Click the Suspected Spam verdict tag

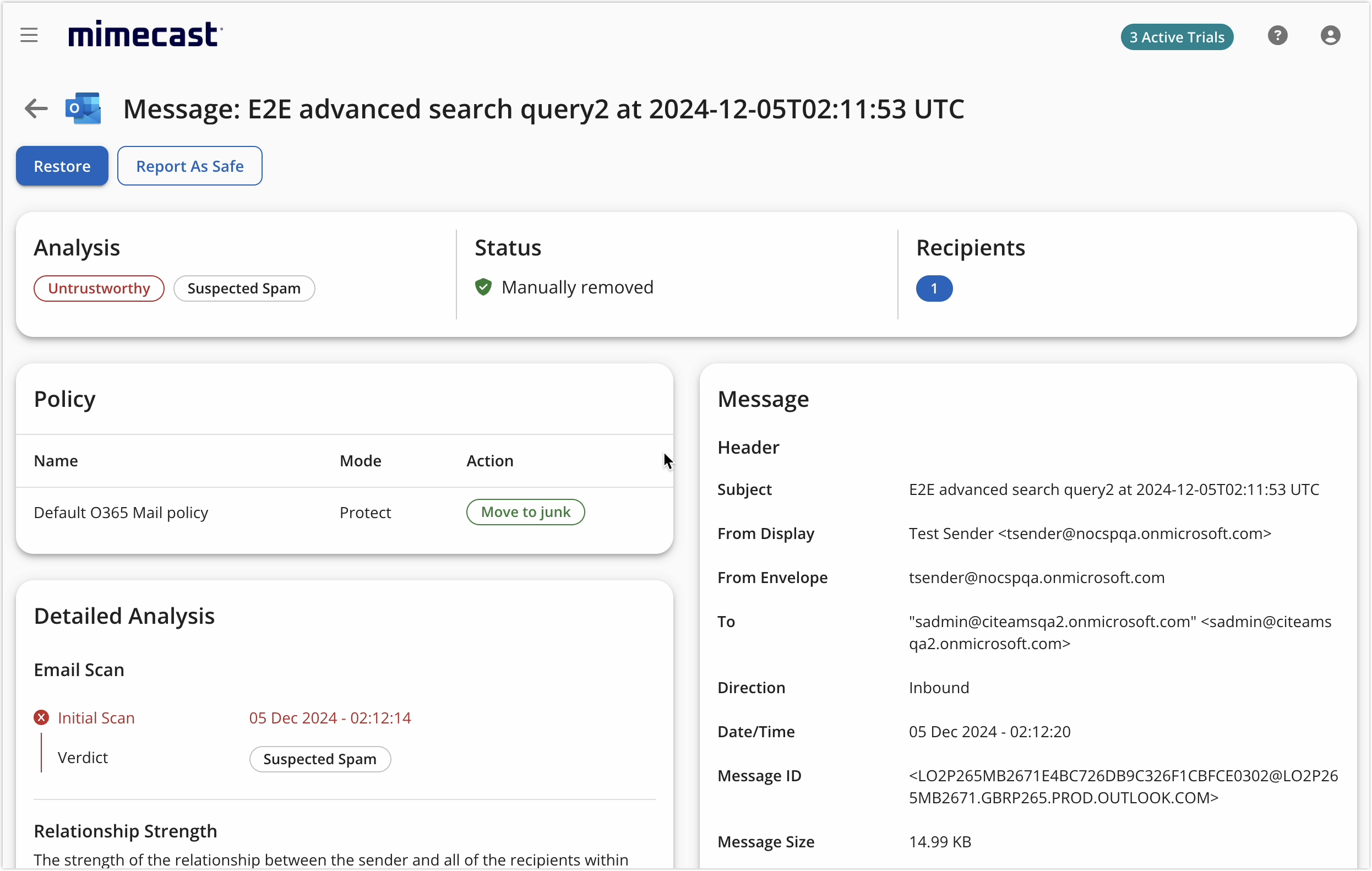click(320, 759)
